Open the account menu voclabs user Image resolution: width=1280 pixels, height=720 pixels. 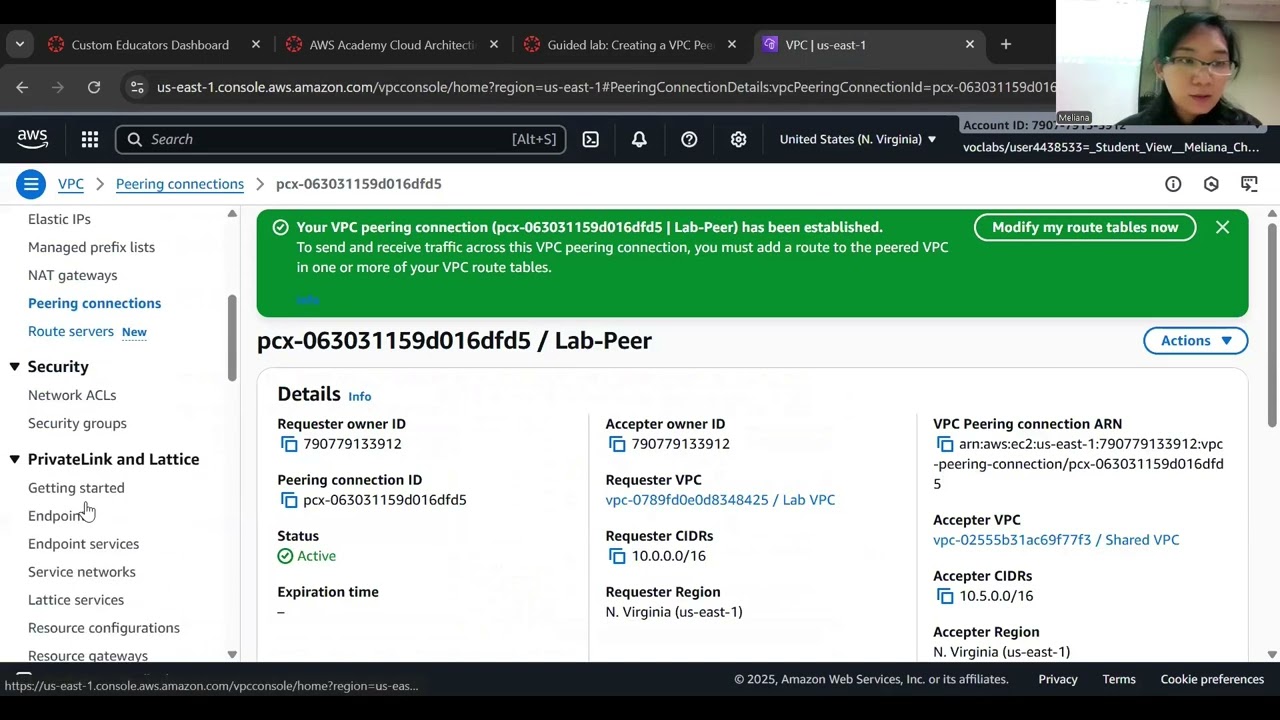tap(1111, 147)
